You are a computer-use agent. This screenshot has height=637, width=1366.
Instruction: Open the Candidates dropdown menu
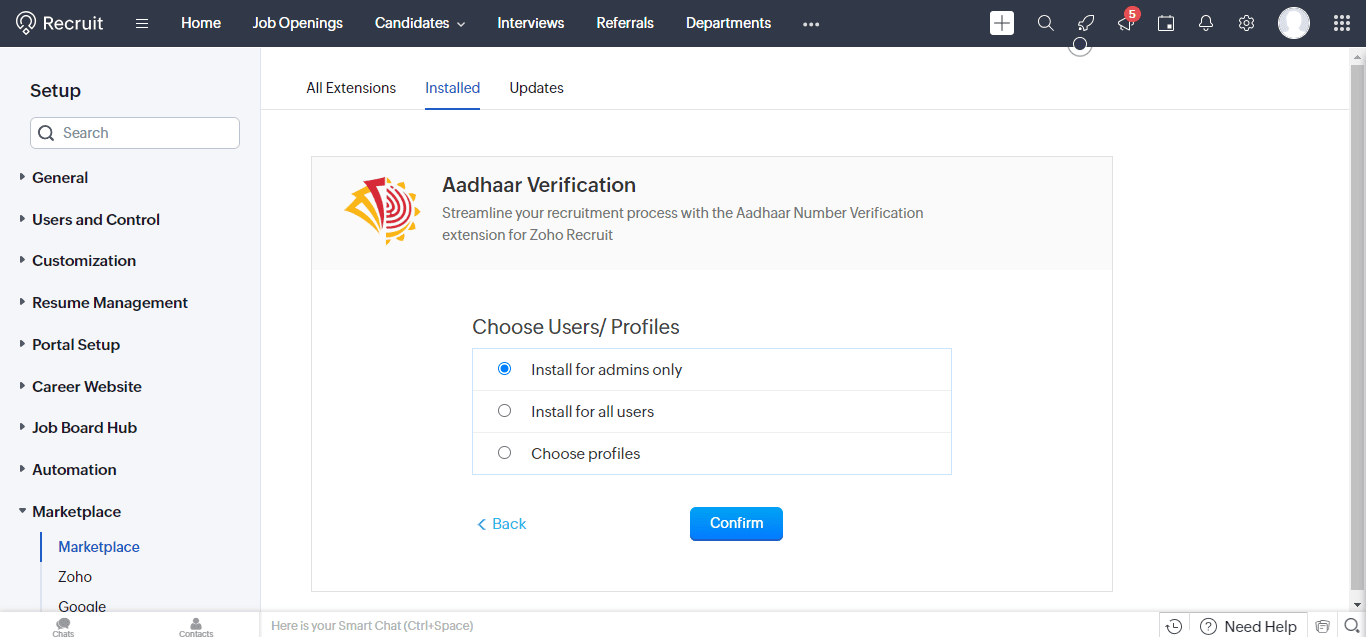pyautogui.click(x=420, y=23)
